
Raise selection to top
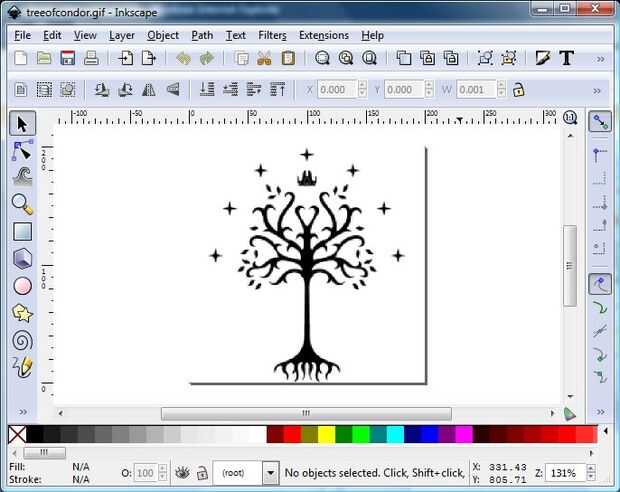tap(277, 90)
